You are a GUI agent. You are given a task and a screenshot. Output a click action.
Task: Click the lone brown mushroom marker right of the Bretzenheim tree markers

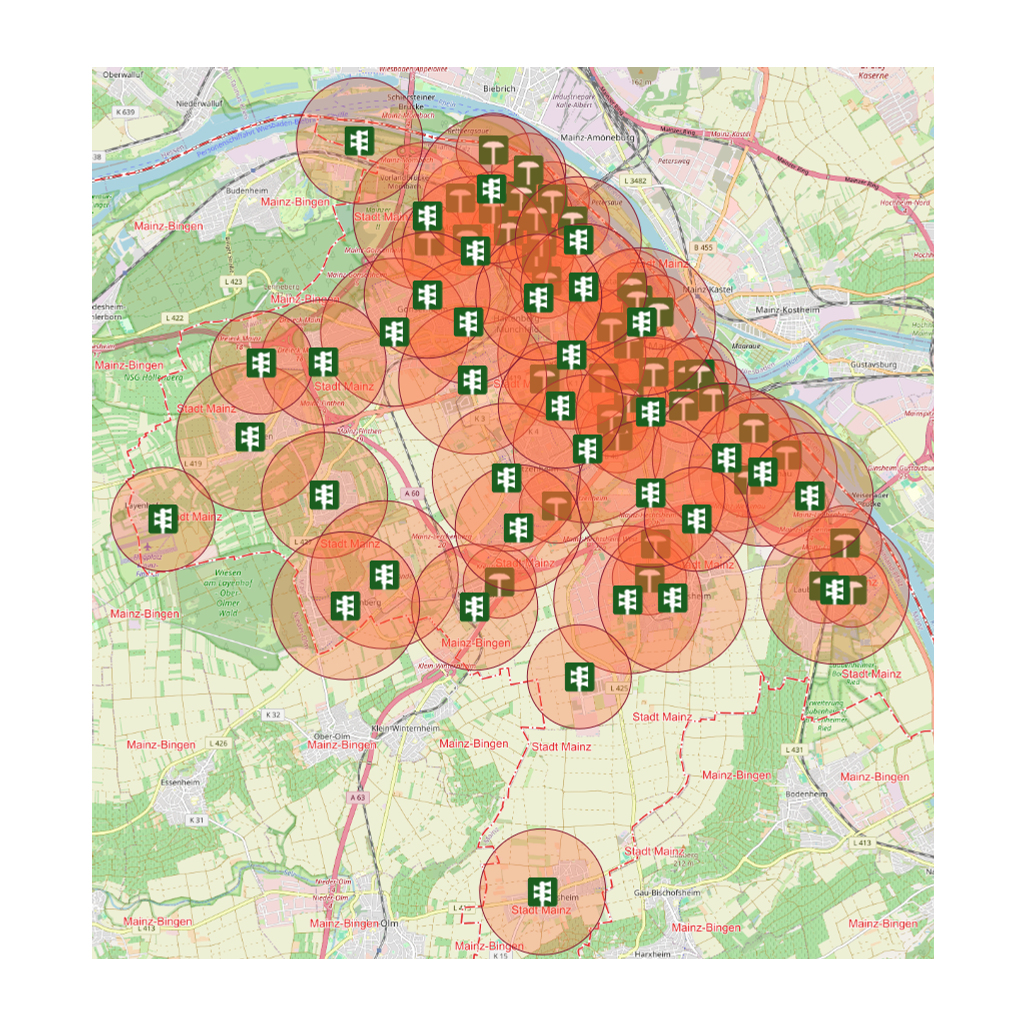coord(556,506)
